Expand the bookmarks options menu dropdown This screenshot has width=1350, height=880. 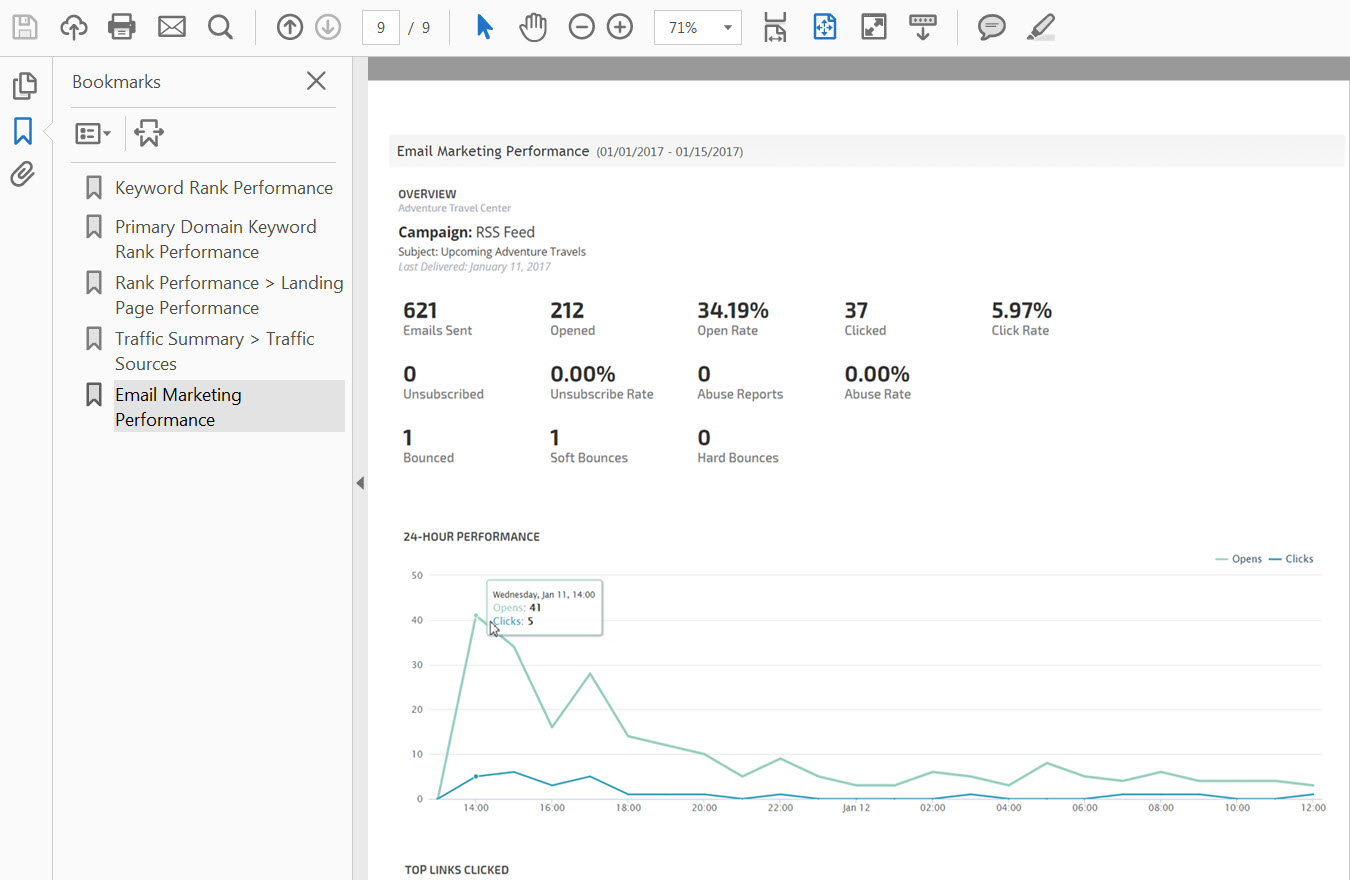tap(93, 133)
